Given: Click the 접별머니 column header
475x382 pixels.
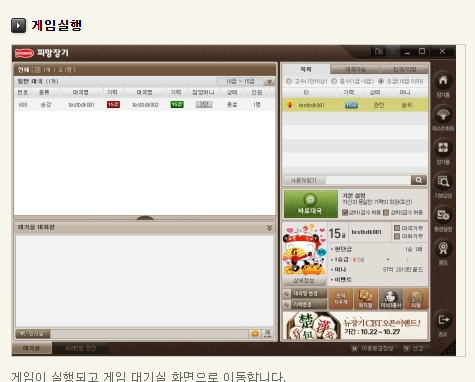Looking at the screenshot, I should tap(203, 92).
